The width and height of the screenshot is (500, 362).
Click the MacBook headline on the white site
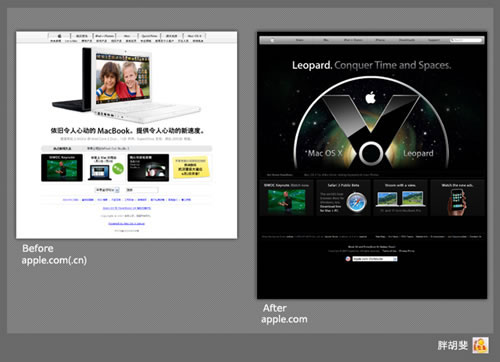[127, 131]
